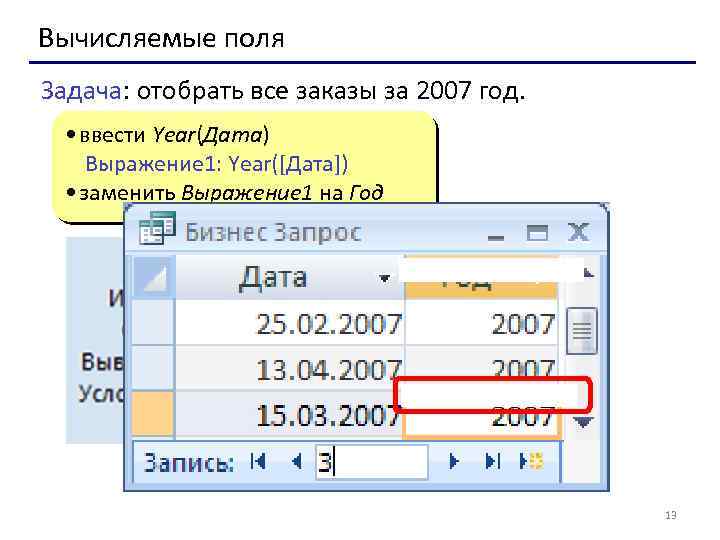The image size is (720, 540).
Task: Click the select-all corner triangle in the datasheet
Action: click(153, 278)
